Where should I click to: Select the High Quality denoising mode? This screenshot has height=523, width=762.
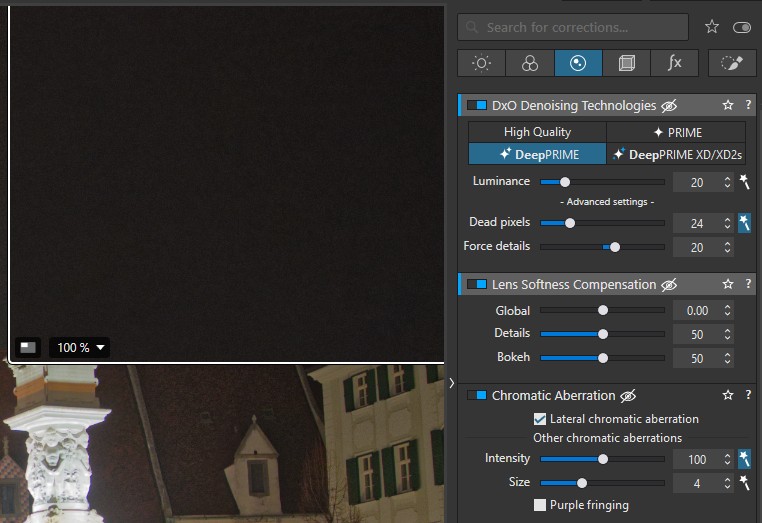point(537,132)
